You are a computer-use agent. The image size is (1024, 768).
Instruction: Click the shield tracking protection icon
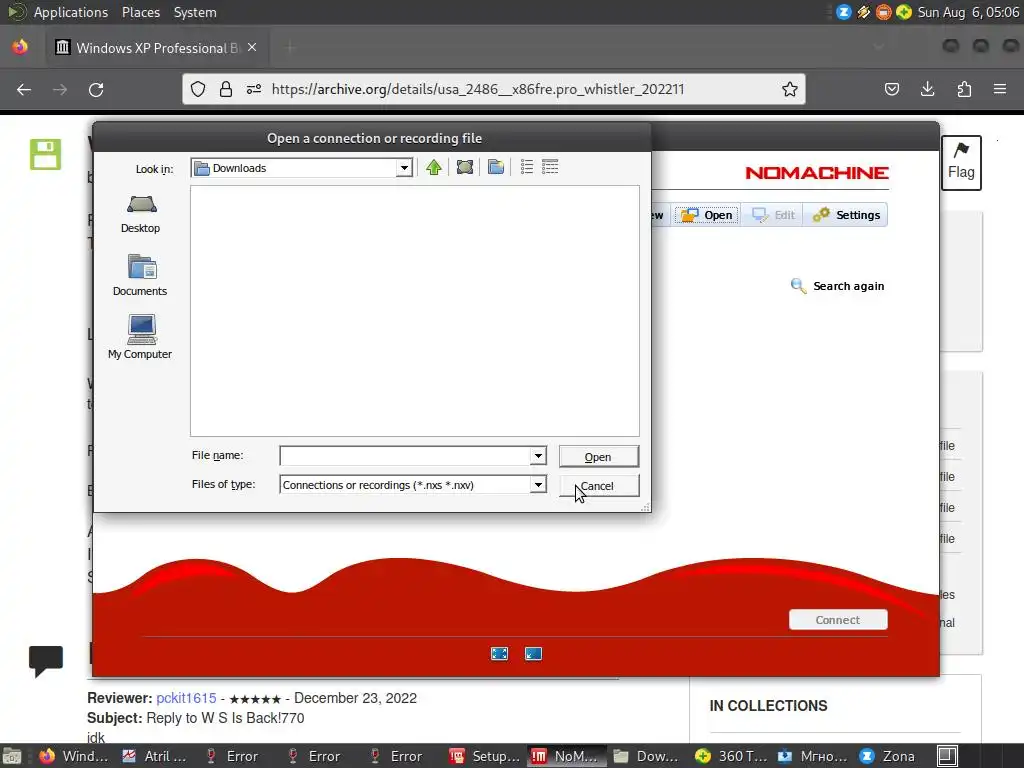[x=198, y=89]
